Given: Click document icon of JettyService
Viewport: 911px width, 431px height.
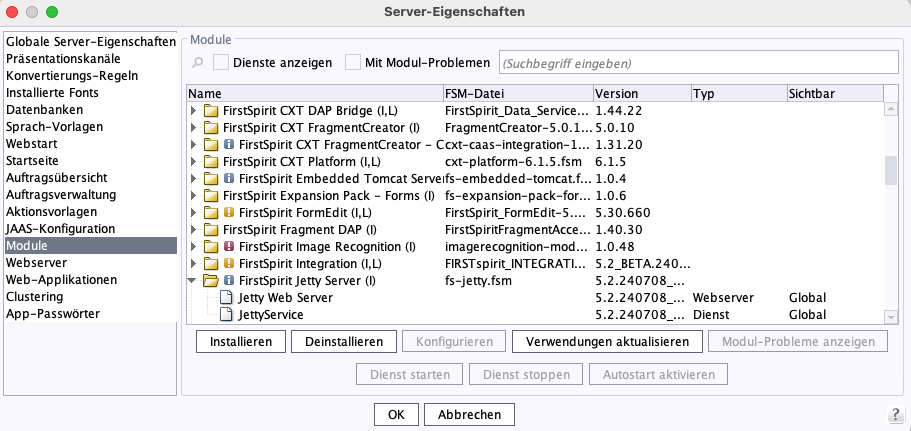Looking at the screenshot, I should 227,315.
